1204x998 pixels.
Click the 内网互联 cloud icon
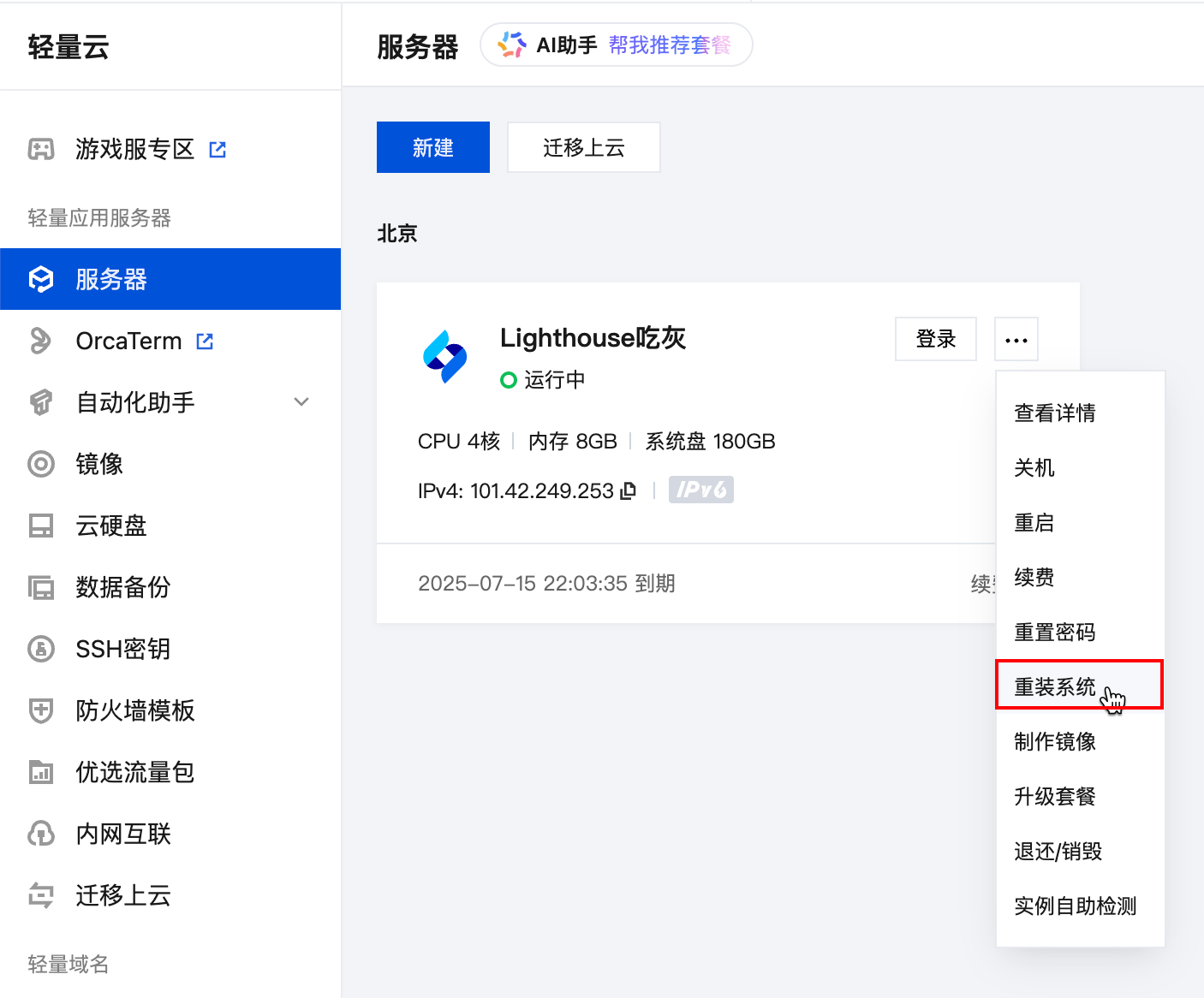point(41,834)
